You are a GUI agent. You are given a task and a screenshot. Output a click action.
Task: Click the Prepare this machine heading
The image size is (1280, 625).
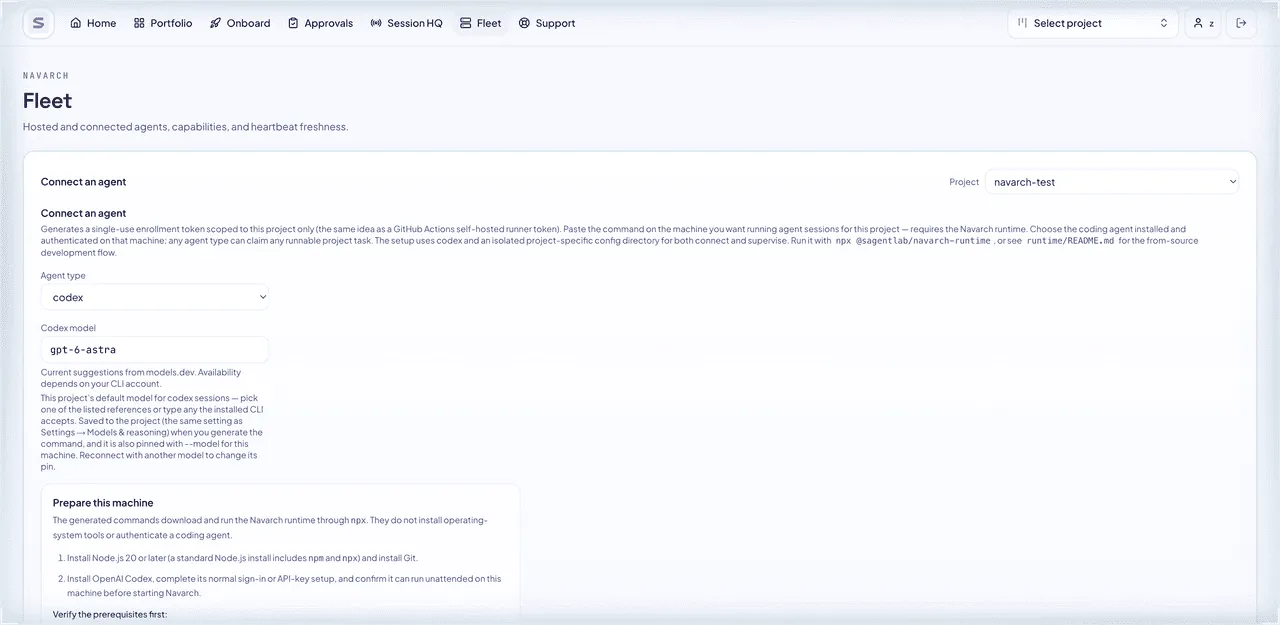coord(103,502)
